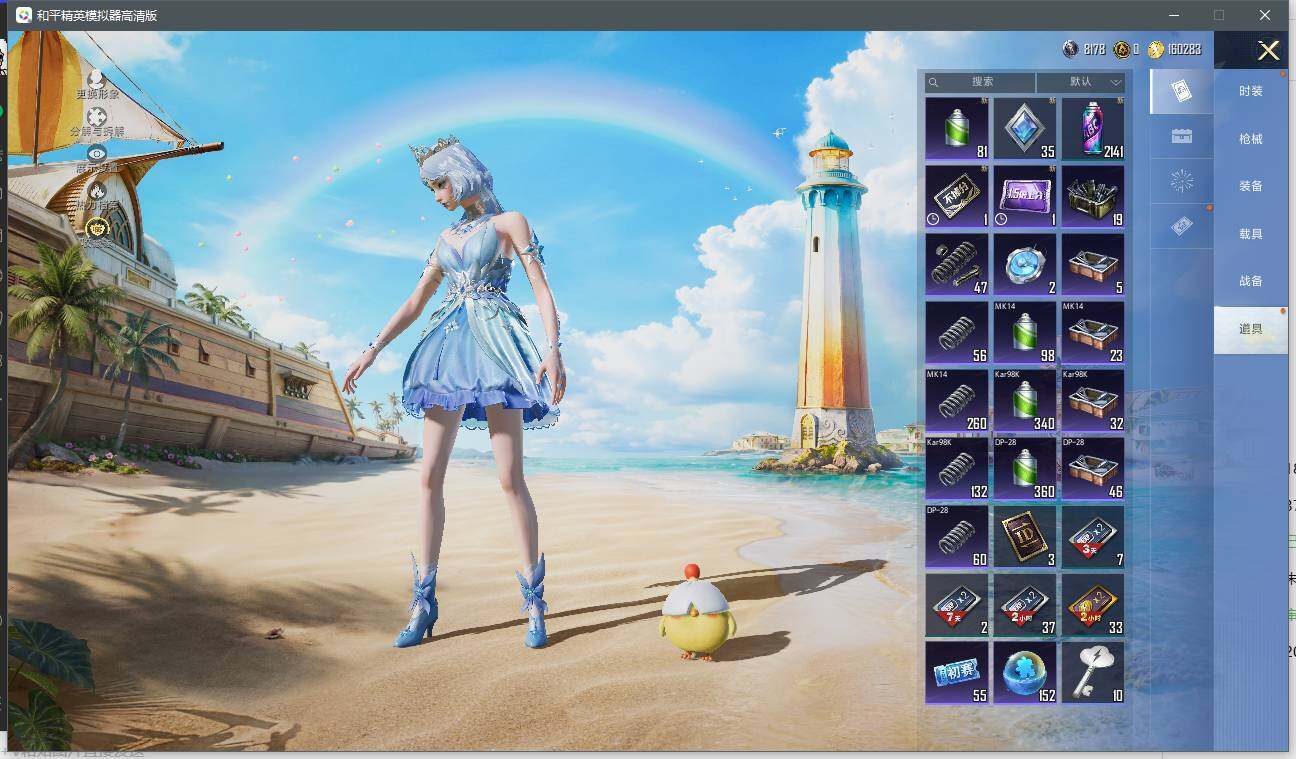Select the MK14 paint can item 98
Screen dimensions: 1296x759
point(1025,333)
